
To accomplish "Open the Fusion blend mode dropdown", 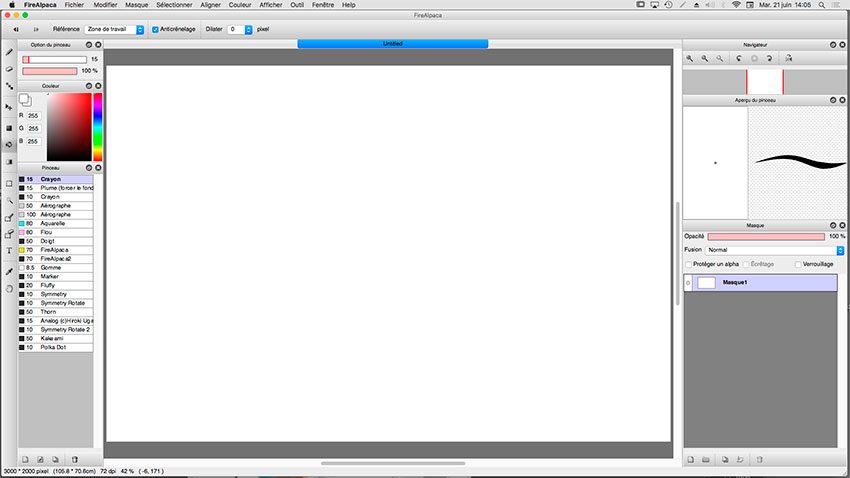I will click(x=775, y=250).
